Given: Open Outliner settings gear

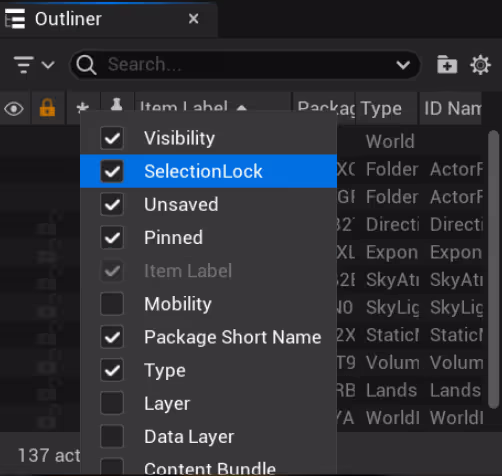Looking at the screenshot, I should [x=480, y=65].
